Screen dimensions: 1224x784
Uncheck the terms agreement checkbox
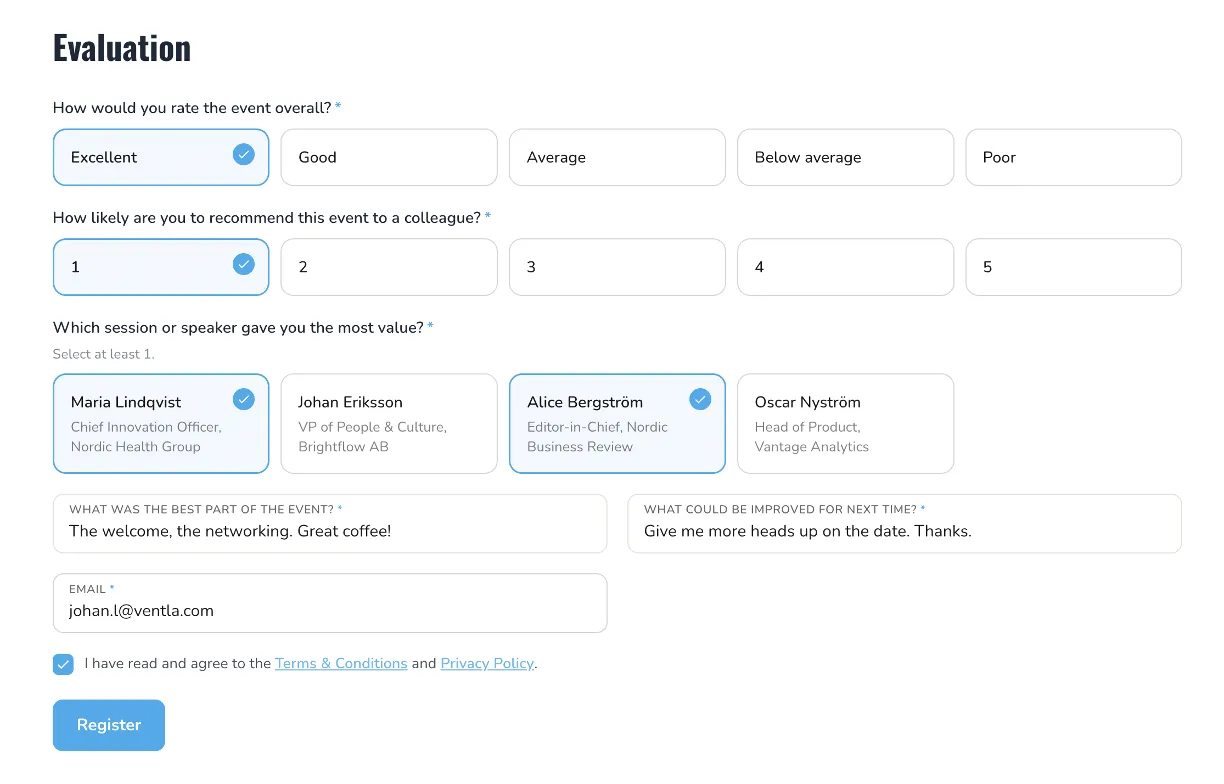click(63, 664)
